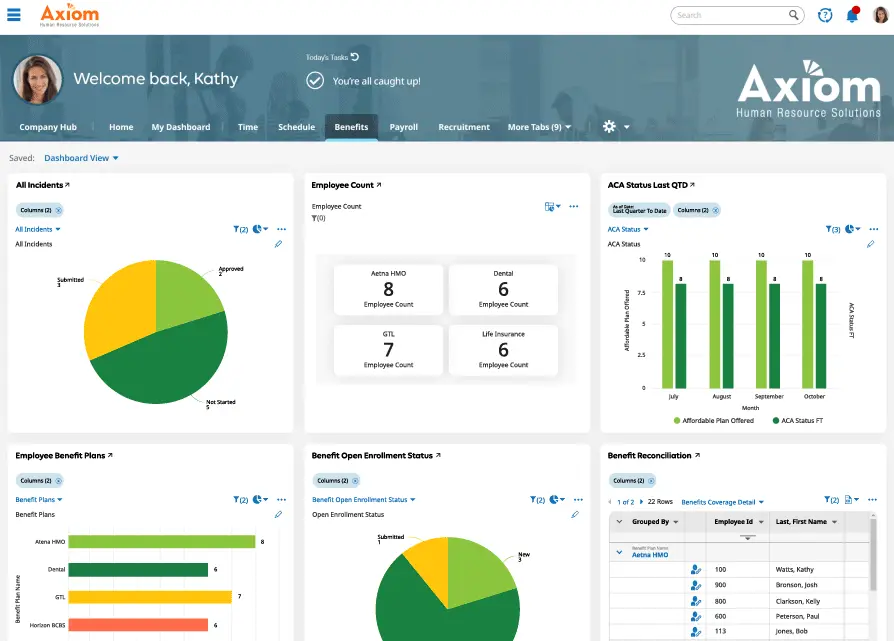Collapse the Aetna HMO group row
Screen dimensions: 894x641
619,552
